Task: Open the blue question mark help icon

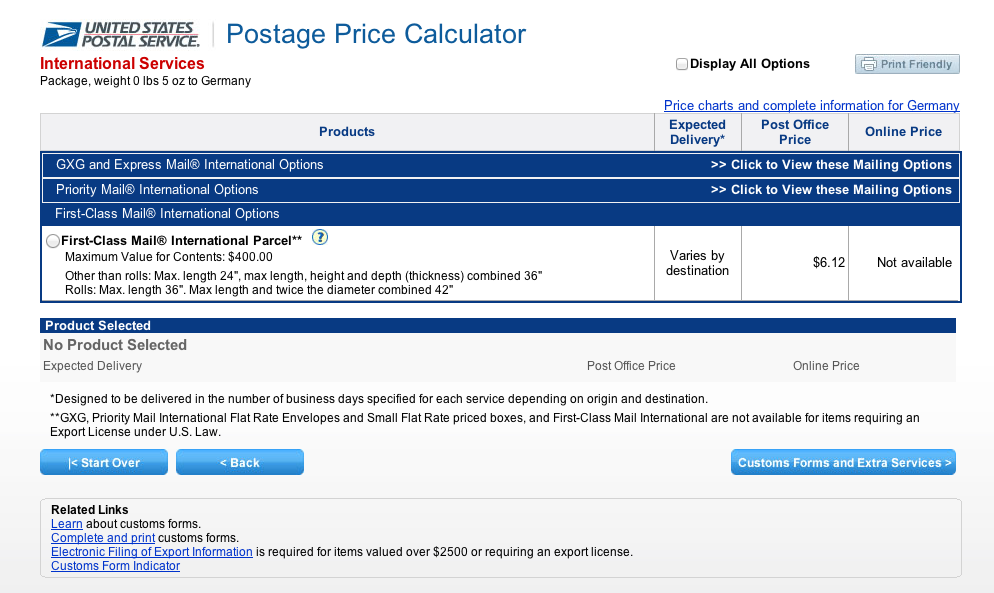Action: point(320,237)
